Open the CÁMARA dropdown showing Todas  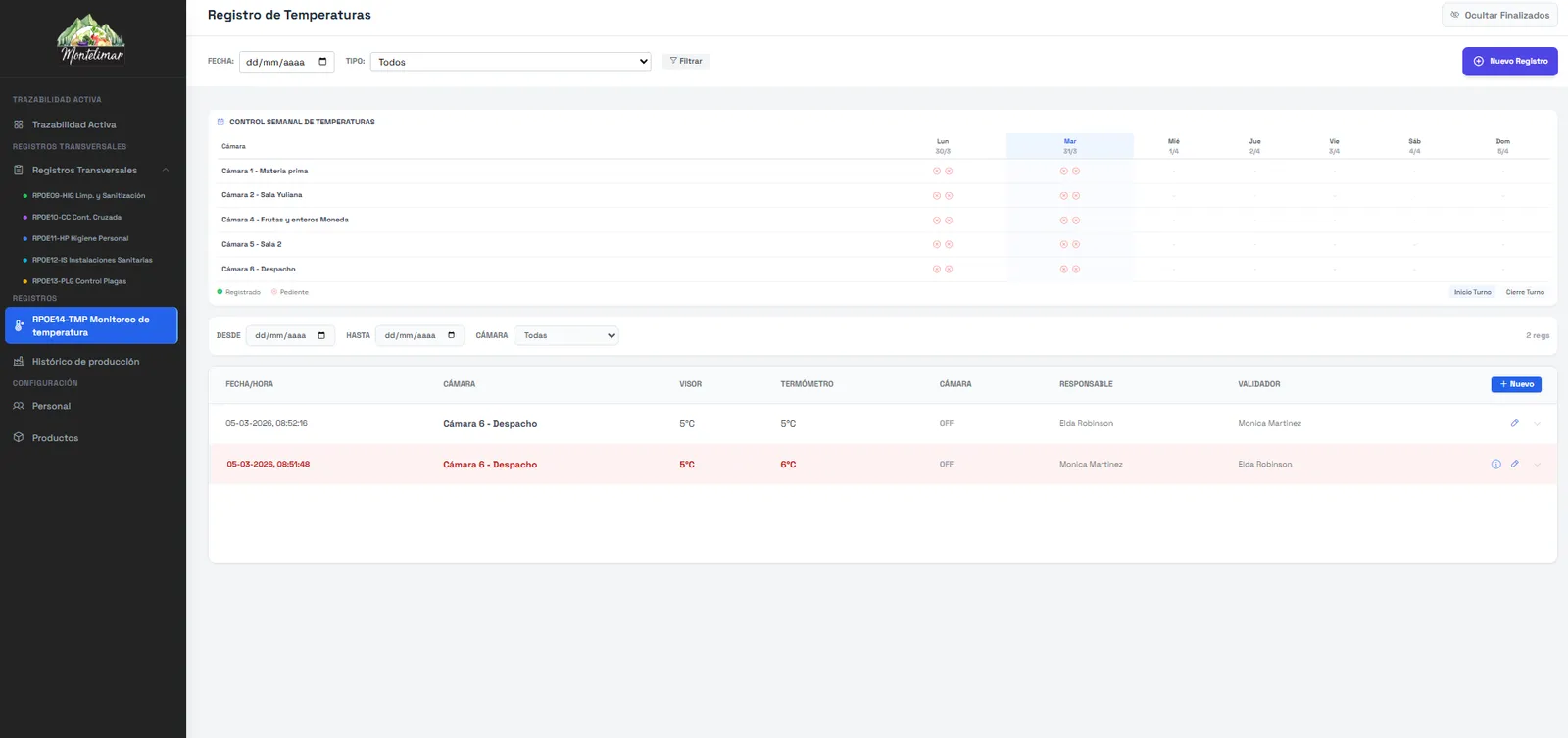pyautogui.click(x=566, y=335)
